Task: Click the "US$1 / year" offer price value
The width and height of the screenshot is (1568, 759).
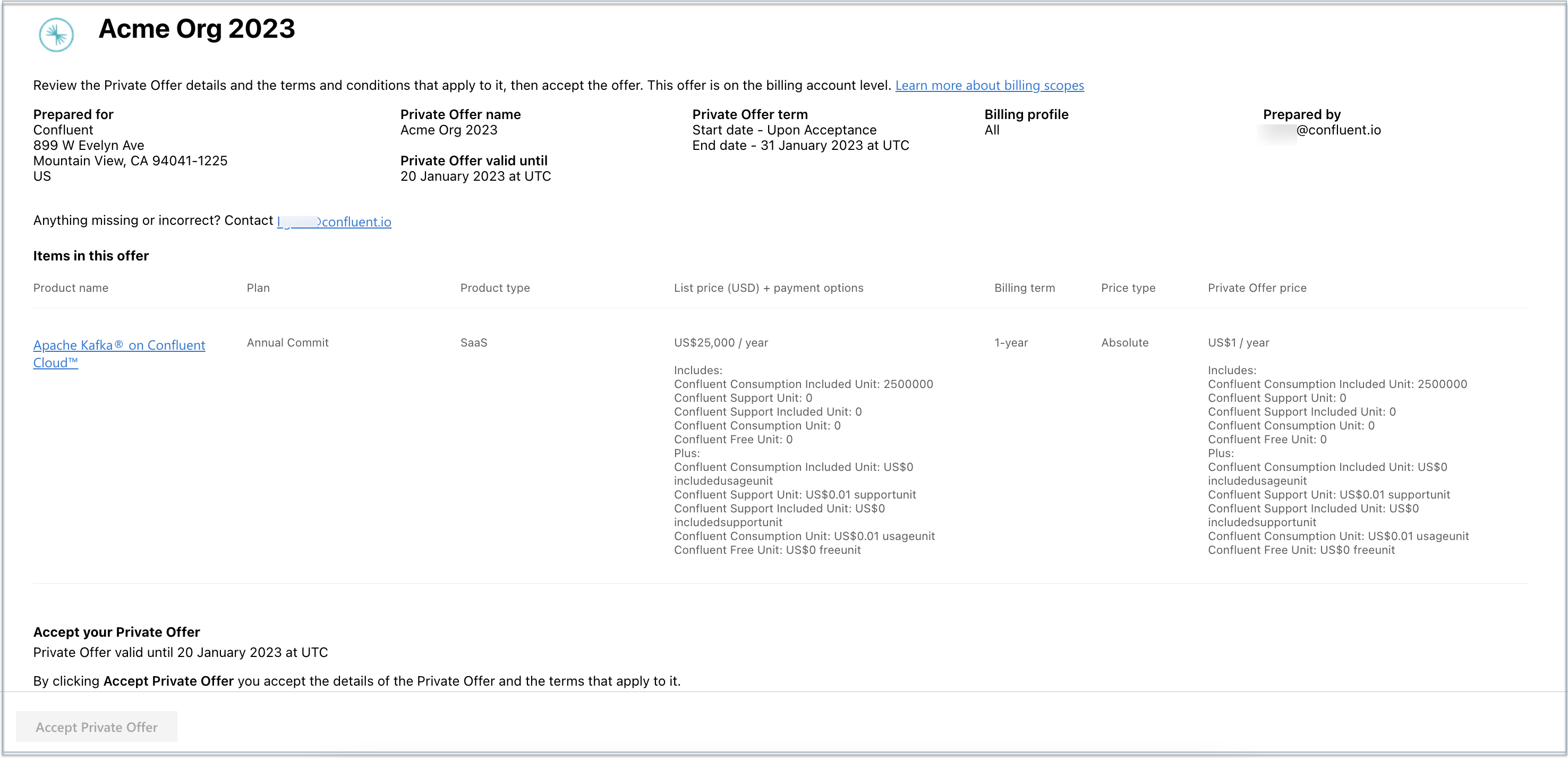Action: click(x=1238, y=342)
